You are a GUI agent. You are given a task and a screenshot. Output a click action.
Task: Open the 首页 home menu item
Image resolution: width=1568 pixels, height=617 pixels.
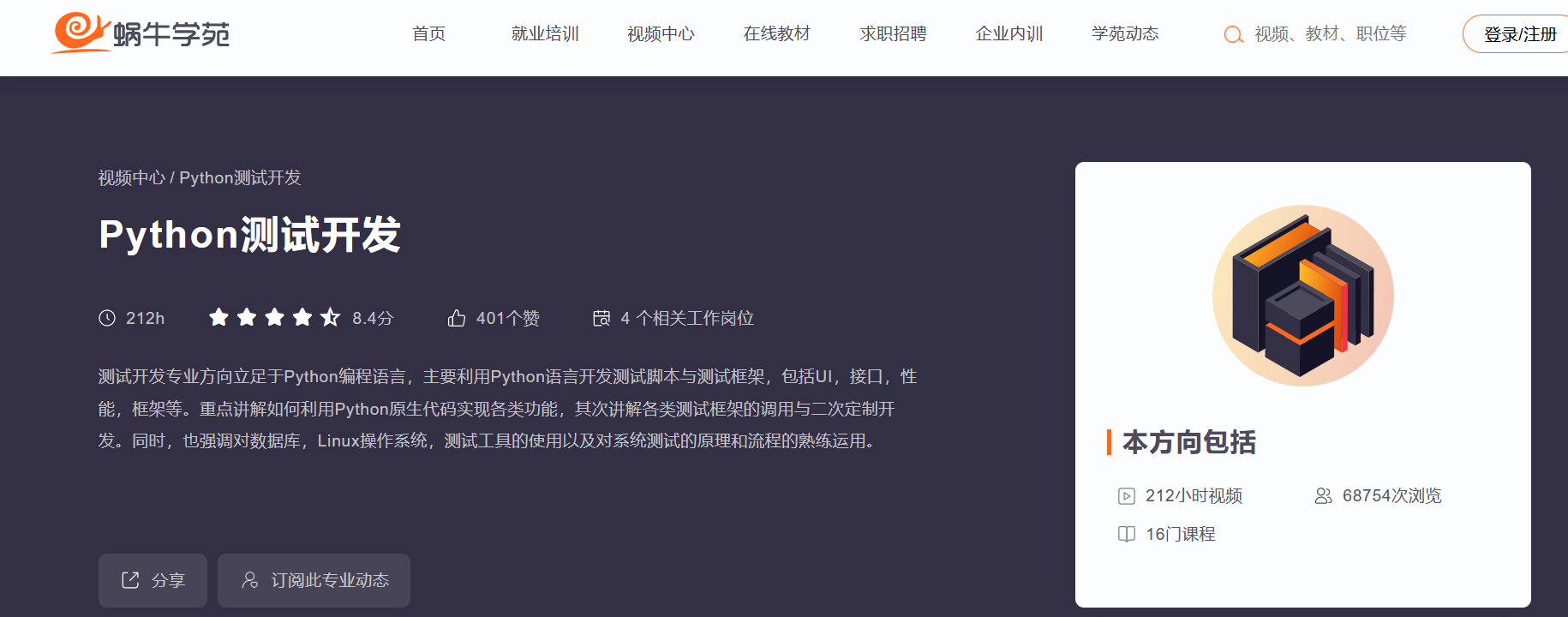429,34
